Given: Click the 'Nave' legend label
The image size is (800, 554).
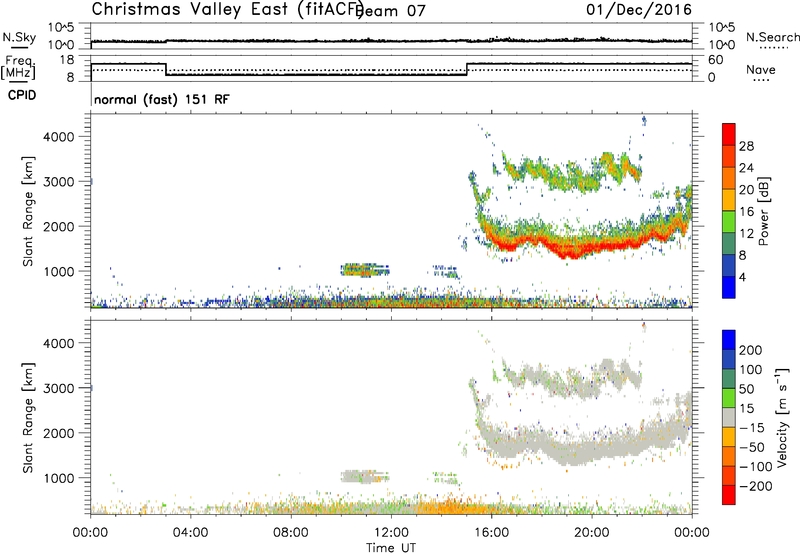Looking at the screenshot, I should pos(760,70).
